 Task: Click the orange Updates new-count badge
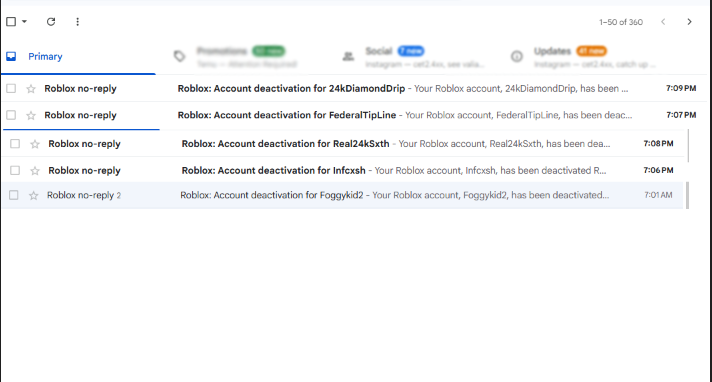pyautogui.click(x=591, y=51)
